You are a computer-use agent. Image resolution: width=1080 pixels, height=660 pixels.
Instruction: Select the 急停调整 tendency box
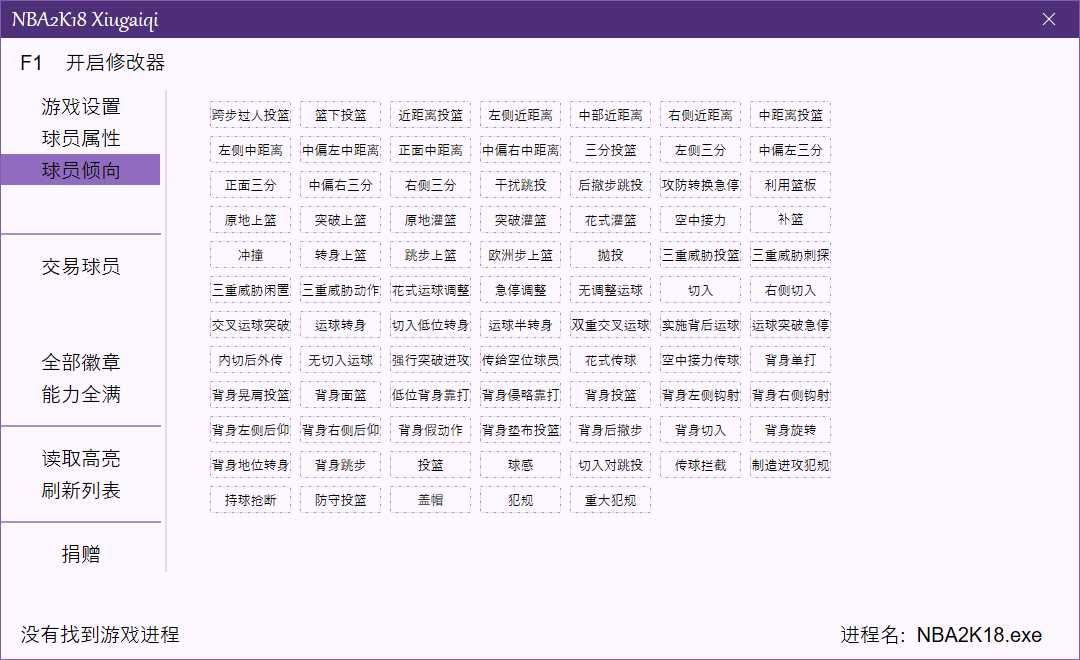point(521,290)
